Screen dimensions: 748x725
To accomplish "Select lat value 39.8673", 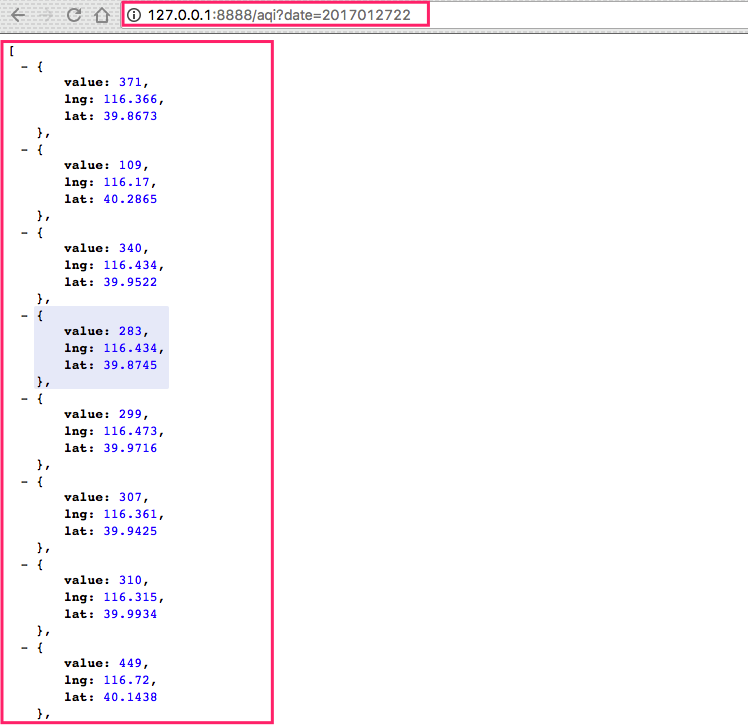I will 130,116.
